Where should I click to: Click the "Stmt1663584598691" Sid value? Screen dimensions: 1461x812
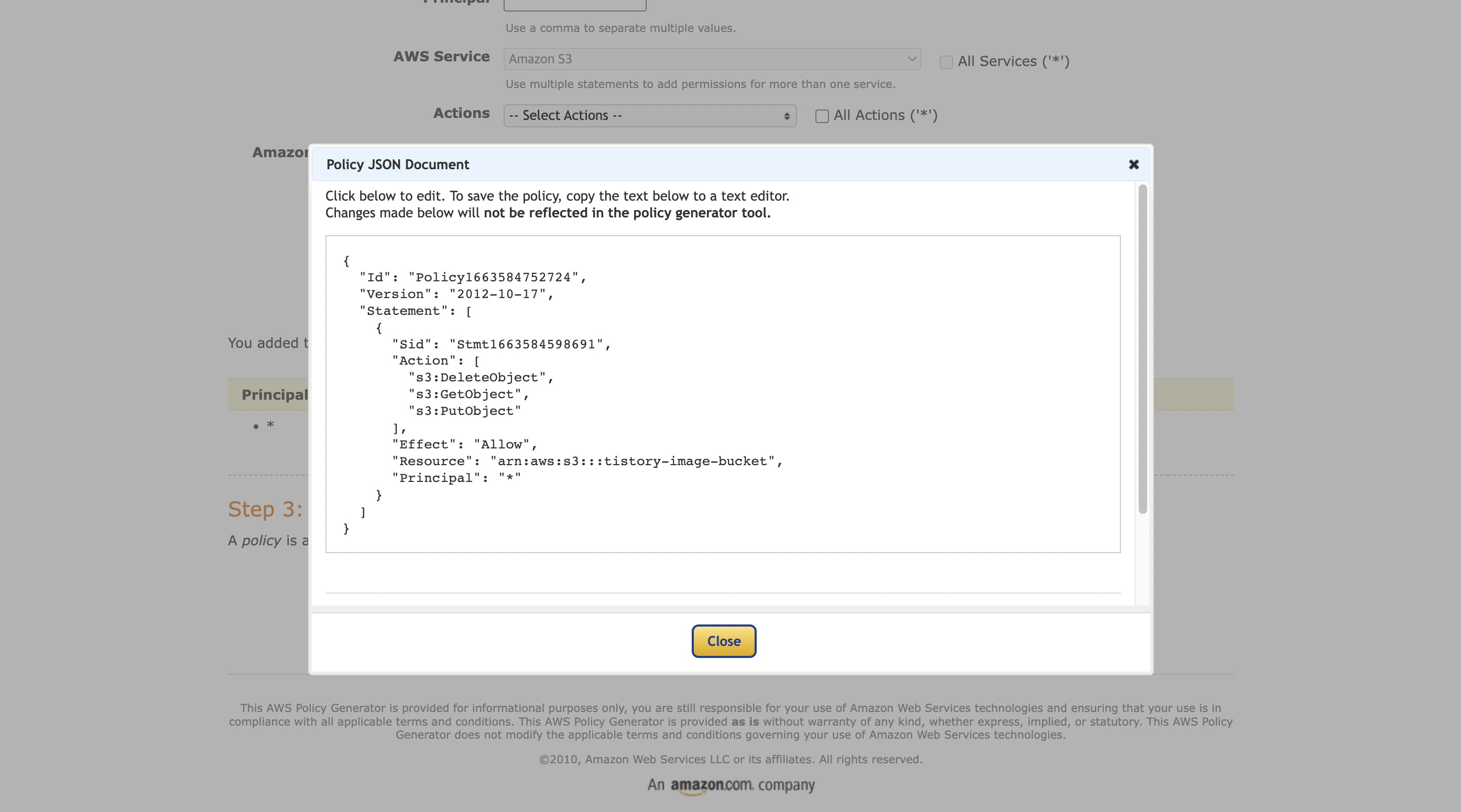pyautogui.click(x=526, y=344)
